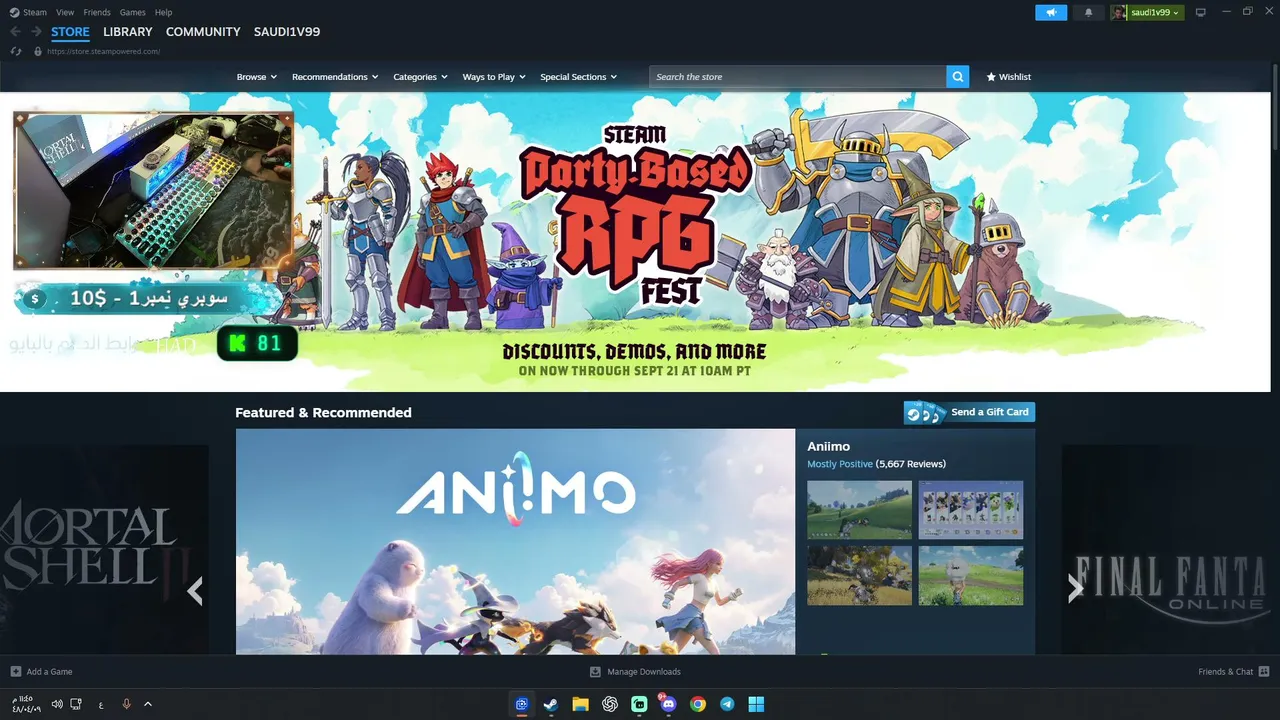Open the Party-Based RPG Fest banner

pos(635,242)
